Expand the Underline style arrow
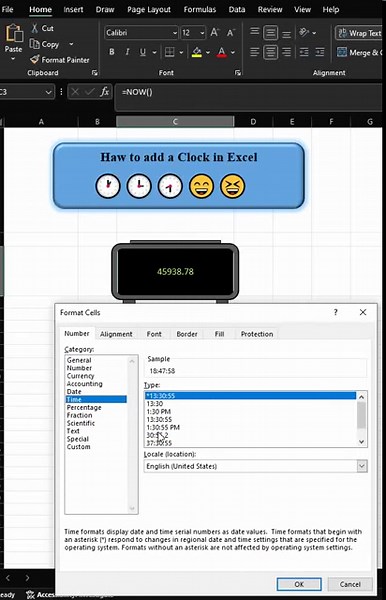Image resolution: width=386 pixels, height=600 pixels. pos(155,52)
